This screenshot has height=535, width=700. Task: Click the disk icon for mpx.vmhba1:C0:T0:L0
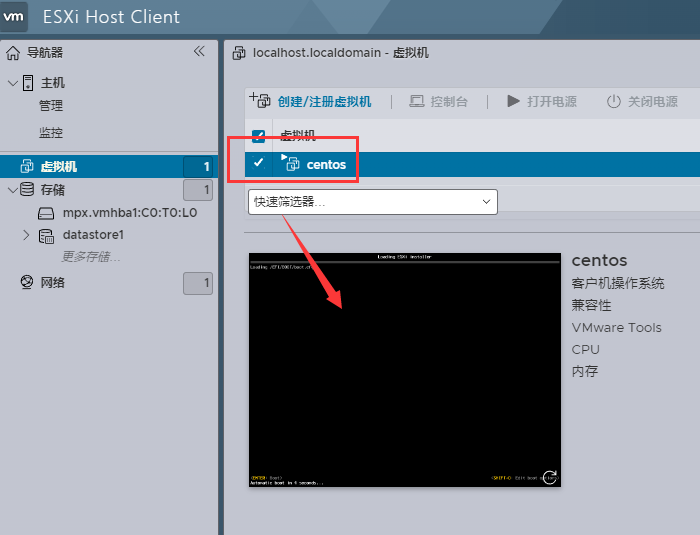[46, 213]
